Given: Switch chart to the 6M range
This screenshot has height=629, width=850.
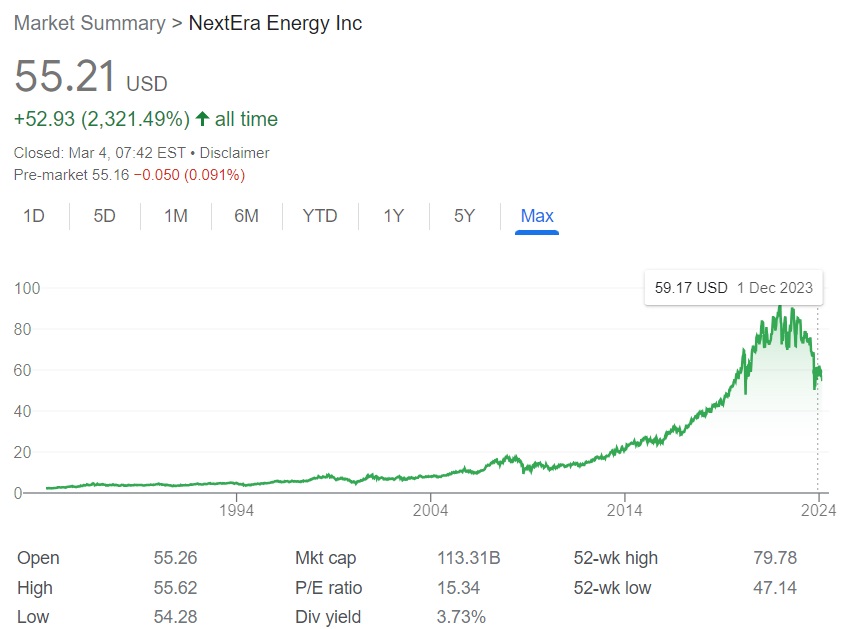Looking at the screenshot, I should click(246, 216).
